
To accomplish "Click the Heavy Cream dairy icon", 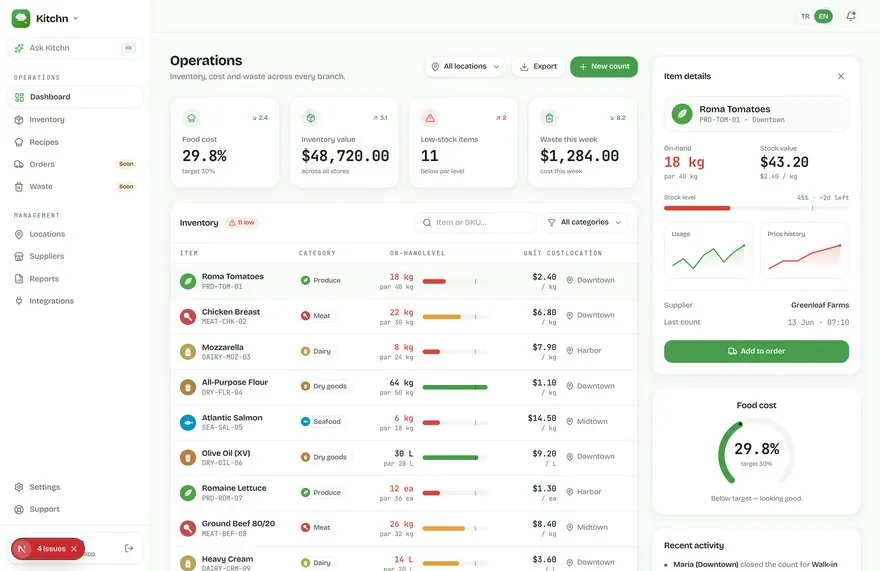I will tap(188, 563).
